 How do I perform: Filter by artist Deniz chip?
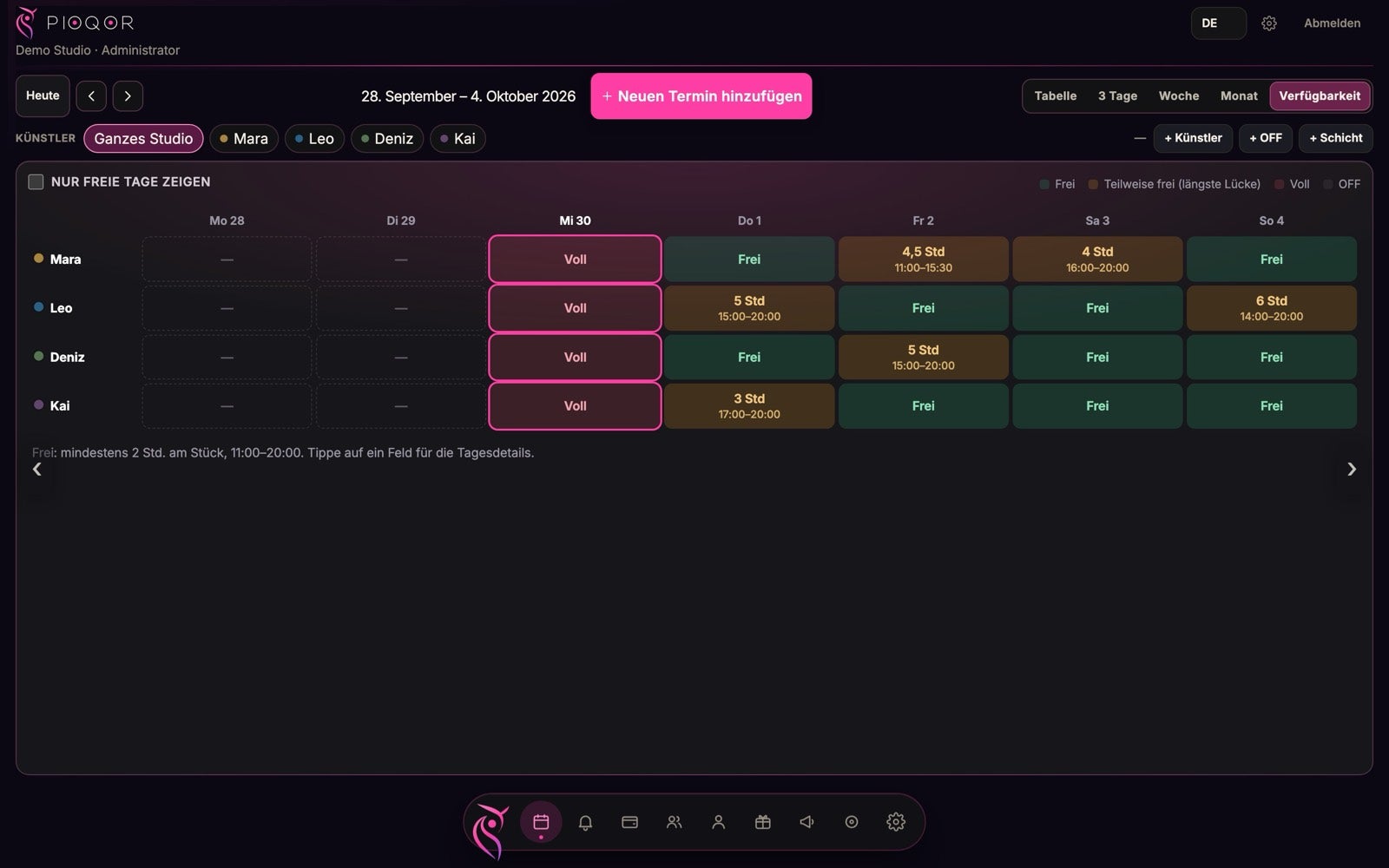click(387, 138)
